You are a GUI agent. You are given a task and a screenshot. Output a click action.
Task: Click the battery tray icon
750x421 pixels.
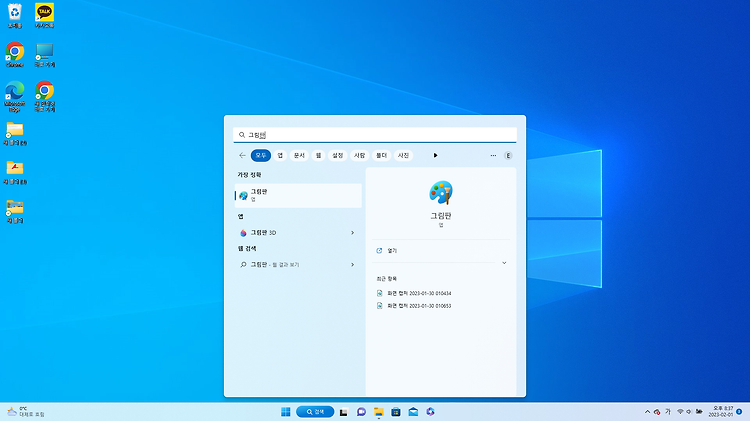699,411
